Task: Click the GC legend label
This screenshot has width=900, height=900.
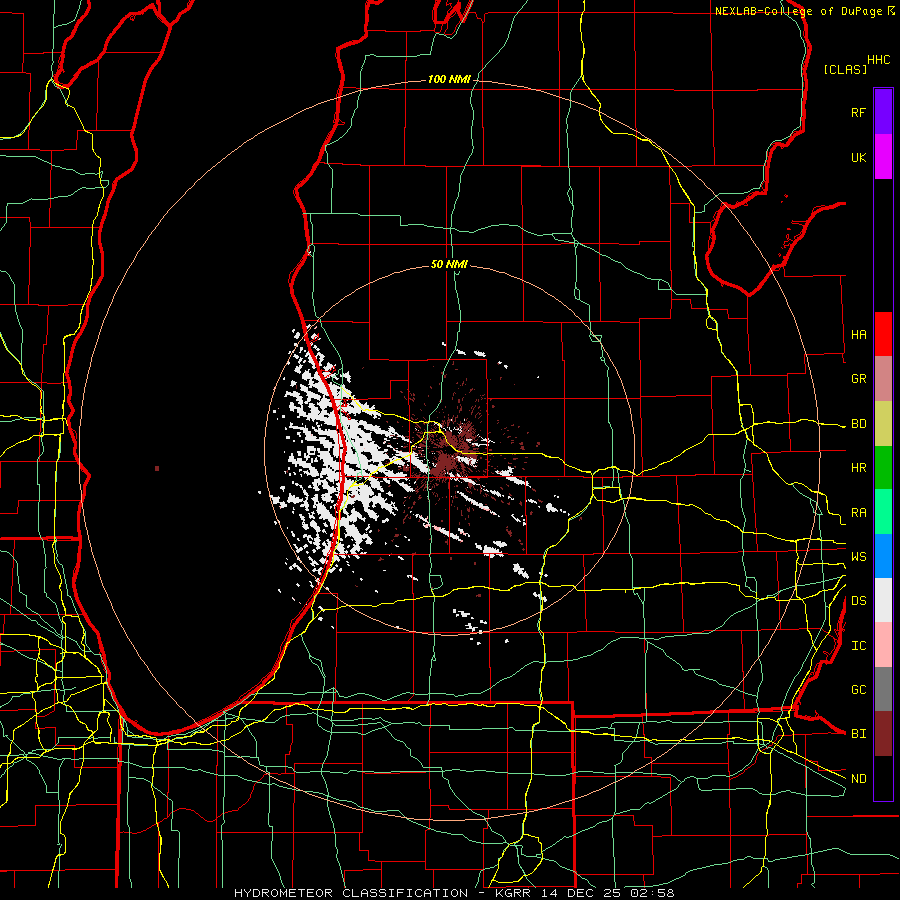Action: 858,690
